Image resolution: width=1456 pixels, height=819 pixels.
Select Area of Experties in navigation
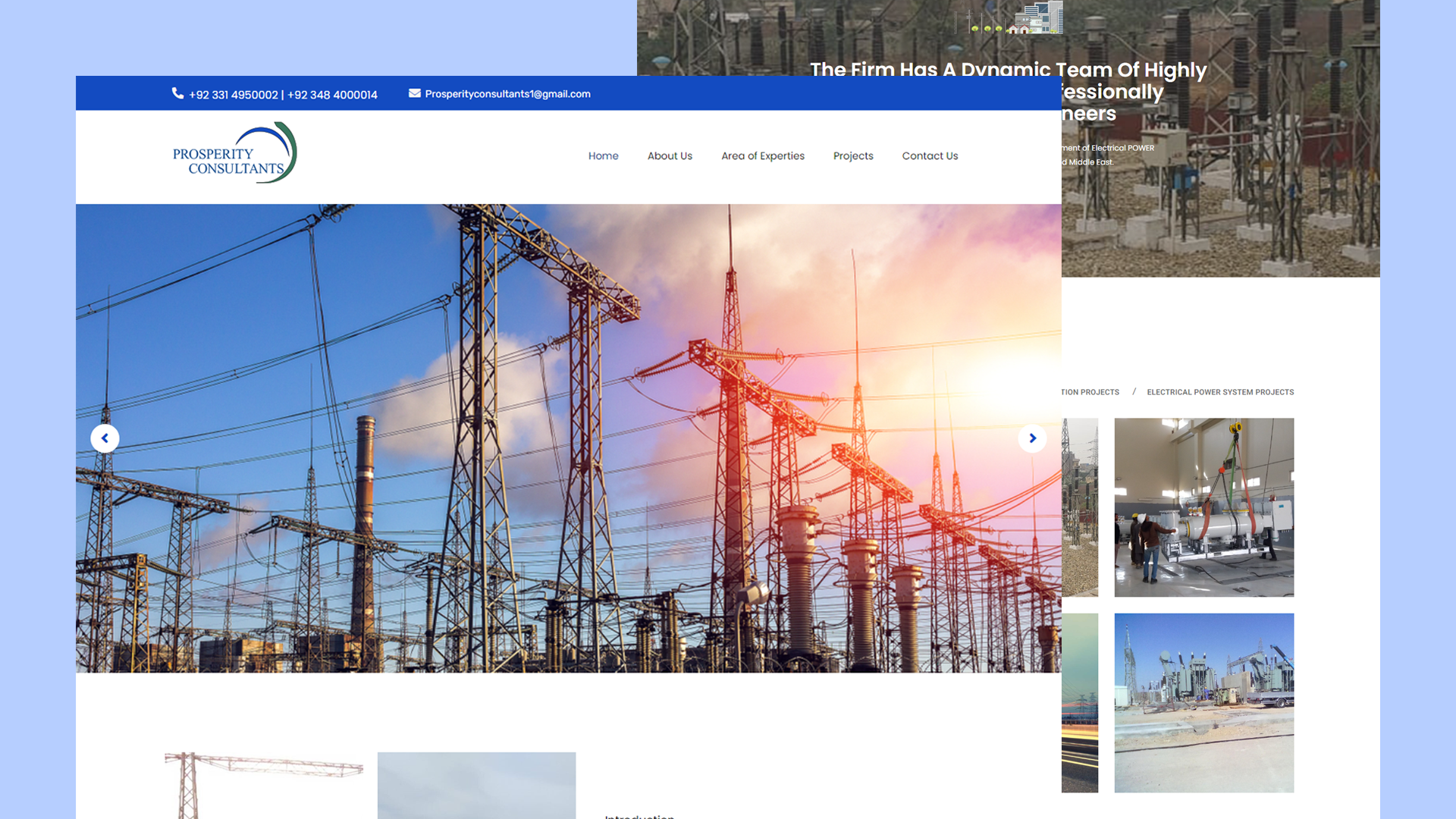762,156
